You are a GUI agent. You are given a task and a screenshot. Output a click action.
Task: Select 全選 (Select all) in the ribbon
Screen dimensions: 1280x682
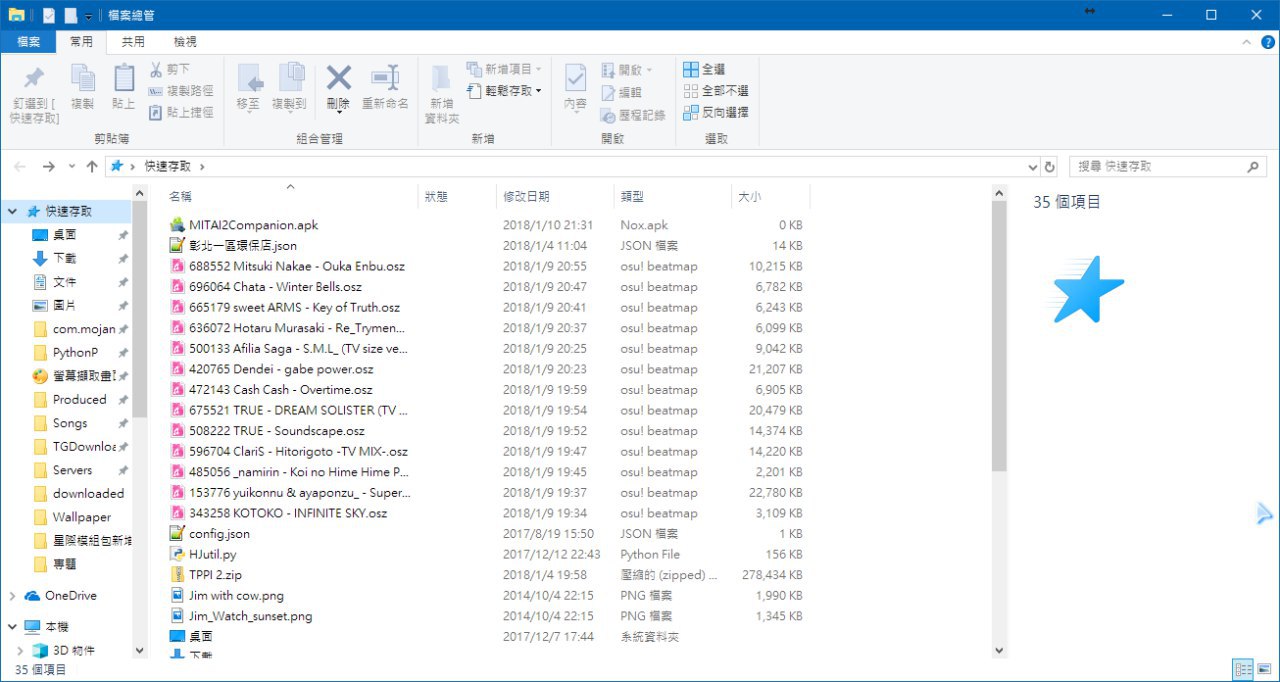click(x=704, y=70)
